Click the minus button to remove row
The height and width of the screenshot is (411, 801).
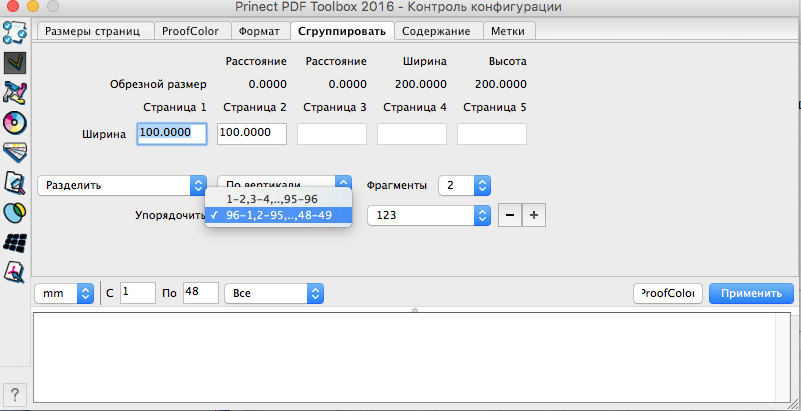pos(510,215)
